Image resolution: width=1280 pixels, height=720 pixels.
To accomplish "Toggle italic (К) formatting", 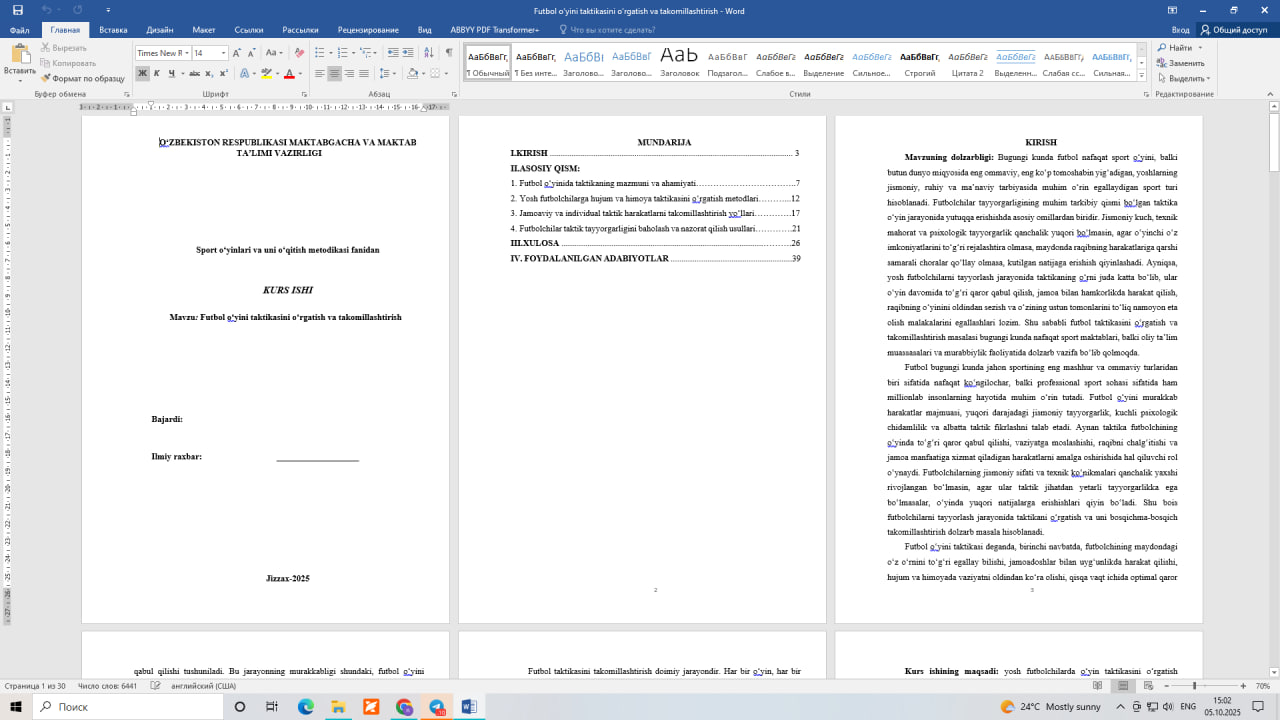I will [x=156, y=73].
